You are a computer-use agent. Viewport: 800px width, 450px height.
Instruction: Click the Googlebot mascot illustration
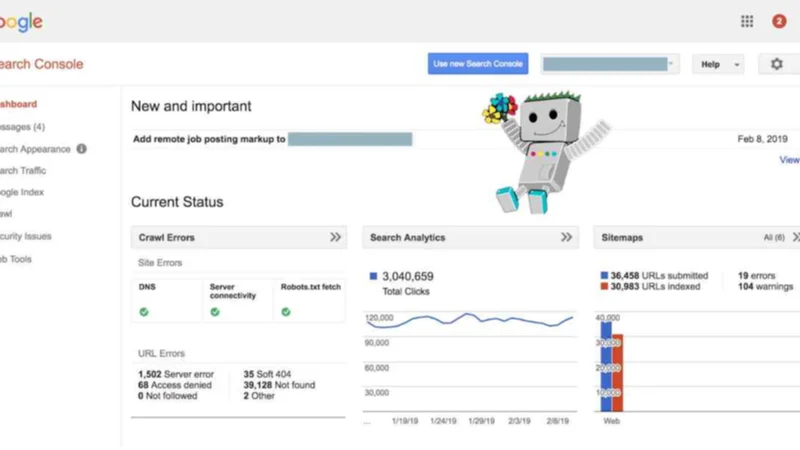(x=545, y=153)
